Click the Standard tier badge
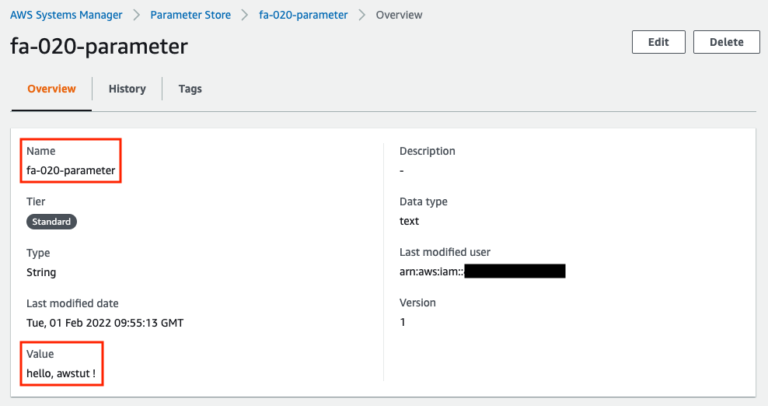768x406 pixels. click(x=51, y=222)
